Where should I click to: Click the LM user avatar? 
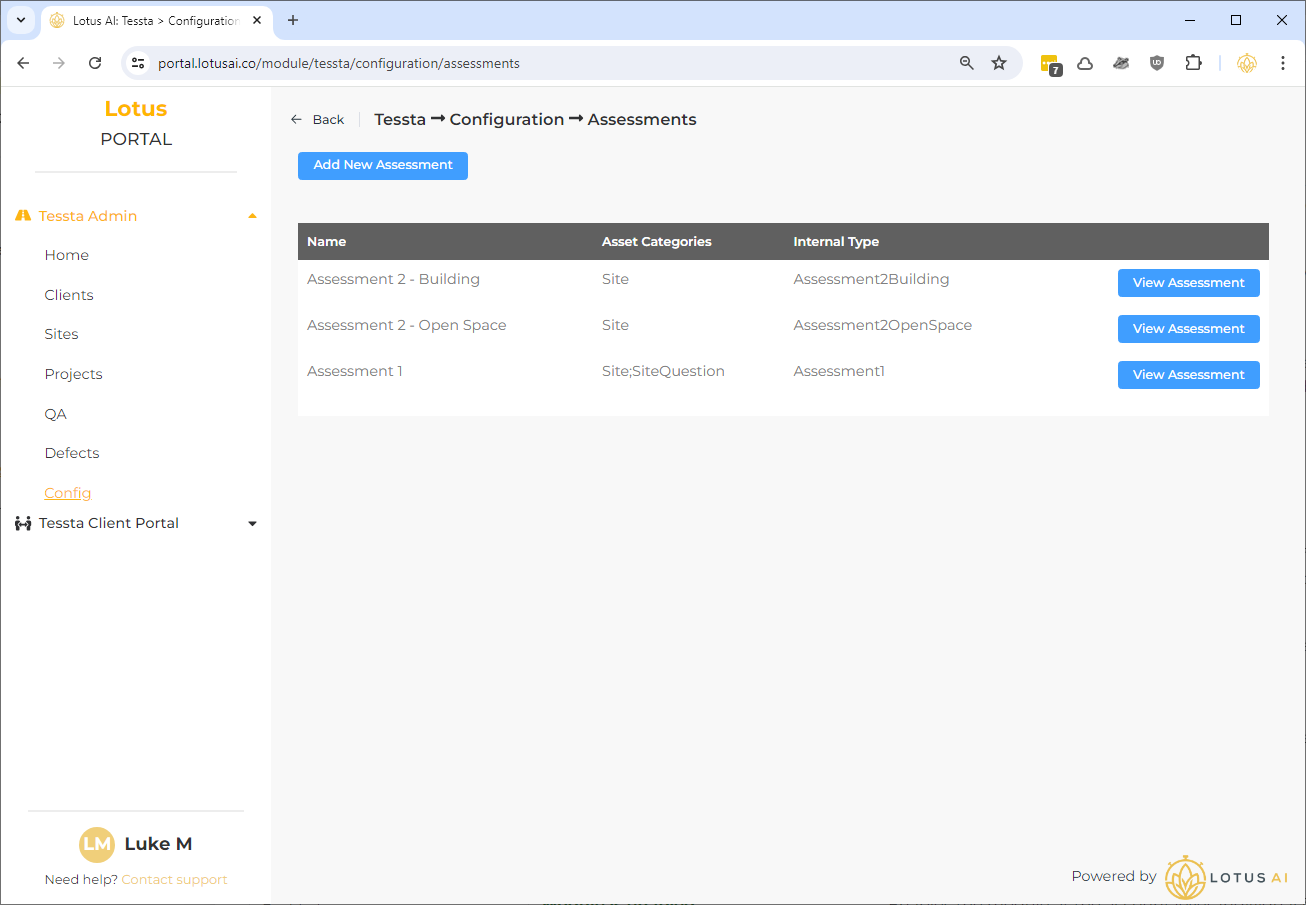pos(97,844)
